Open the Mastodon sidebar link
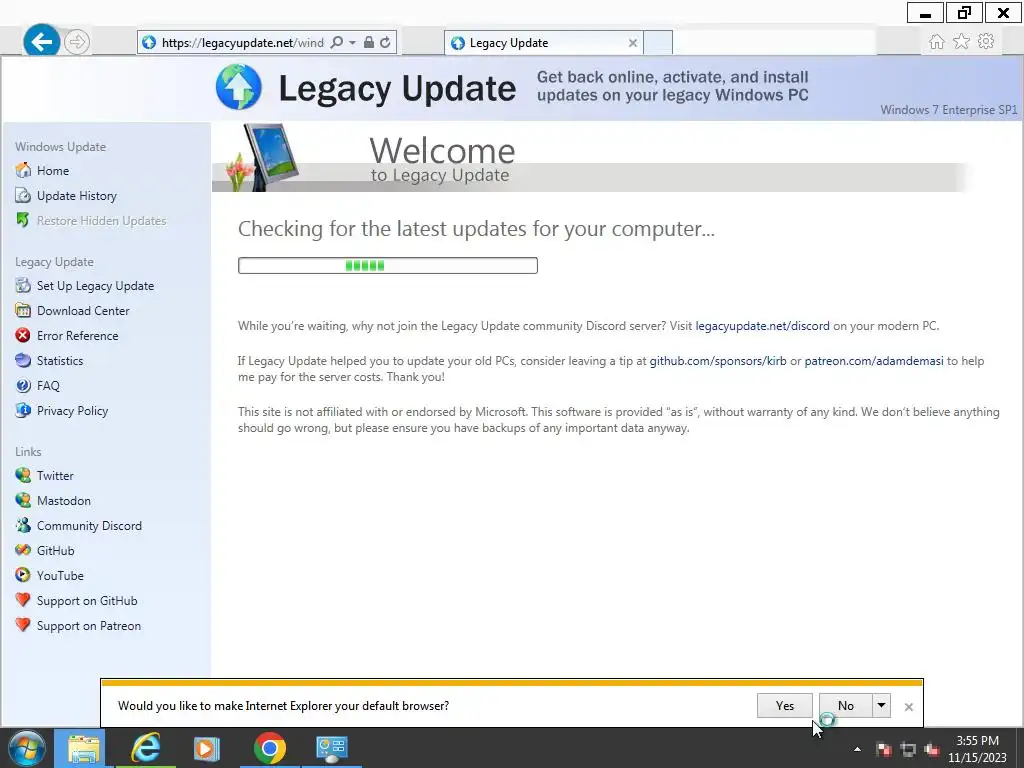The width and height of the screenshot is (1024, 768). 63,501
